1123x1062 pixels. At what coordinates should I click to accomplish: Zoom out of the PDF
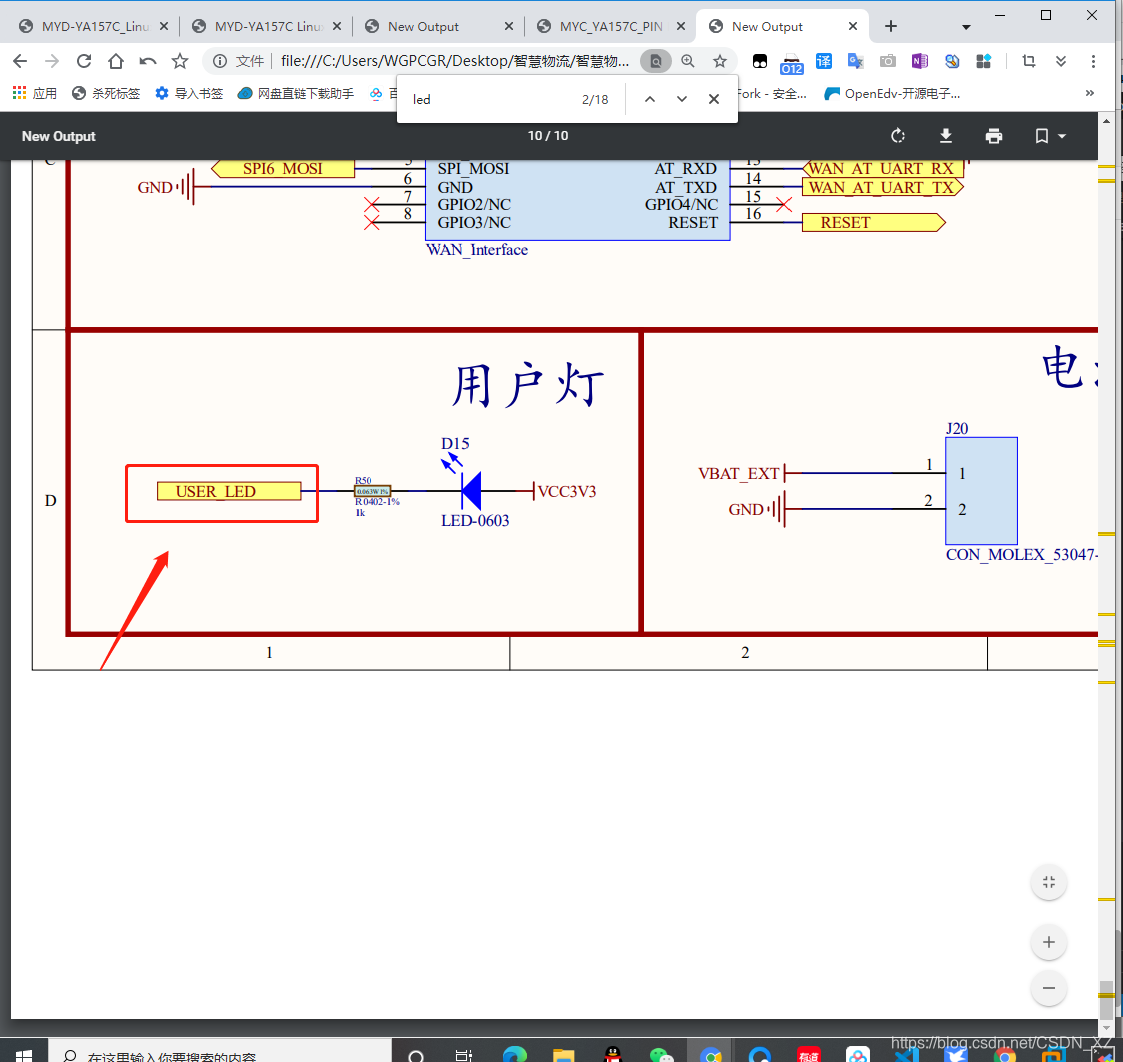(x=1049, y=988)
